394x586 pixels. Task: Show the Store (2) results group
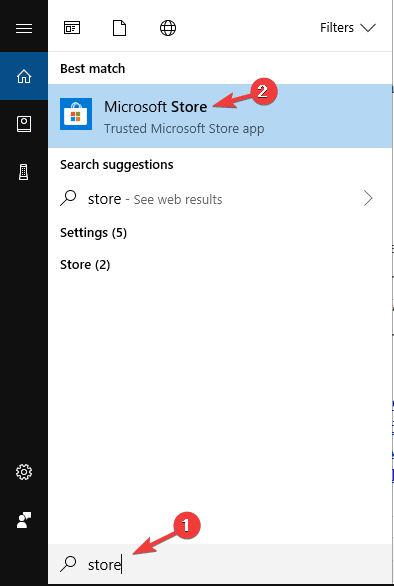(x=85, y=265)
